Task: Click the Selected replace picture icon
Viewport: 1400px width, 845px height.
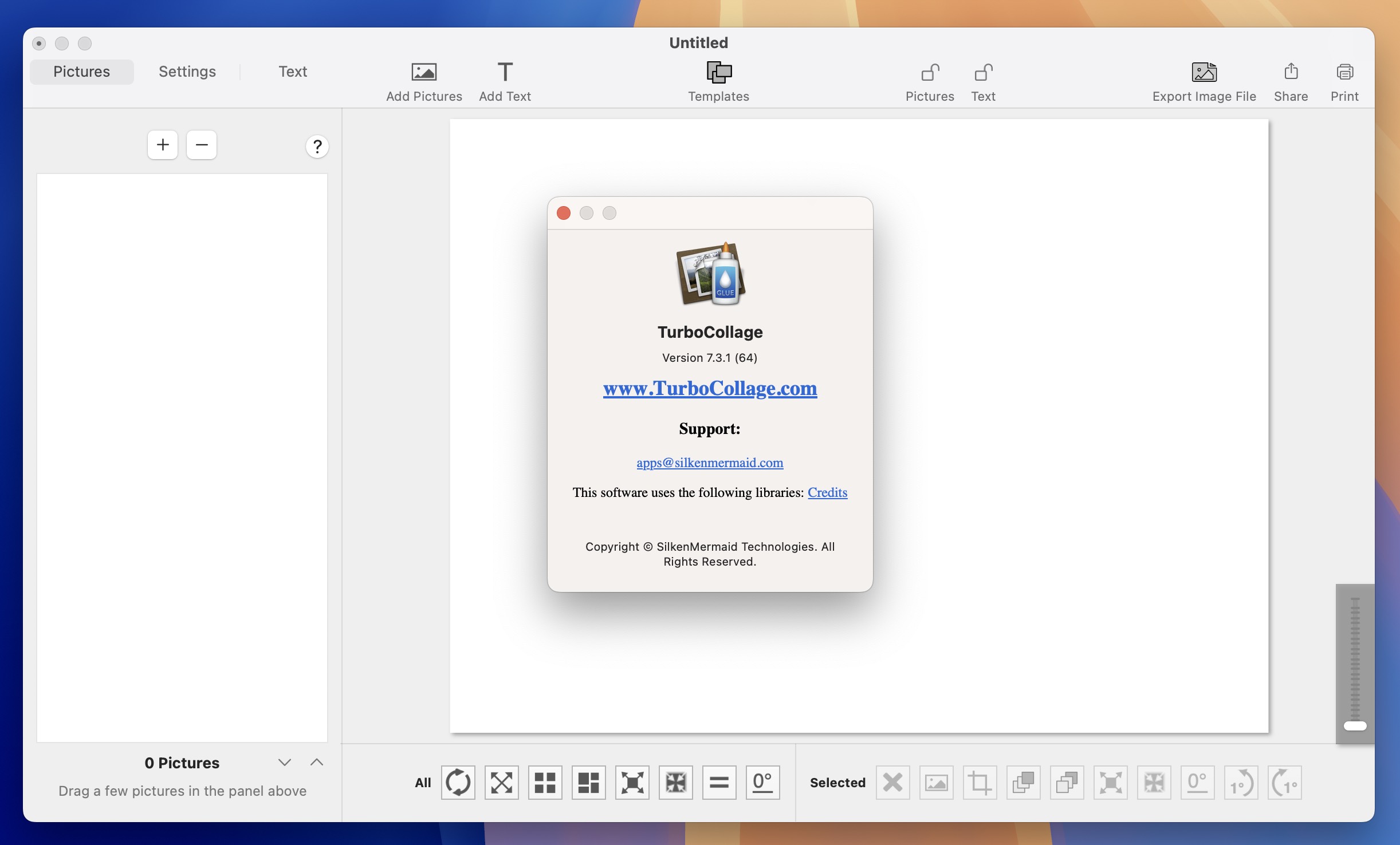Action: [937, 782]
